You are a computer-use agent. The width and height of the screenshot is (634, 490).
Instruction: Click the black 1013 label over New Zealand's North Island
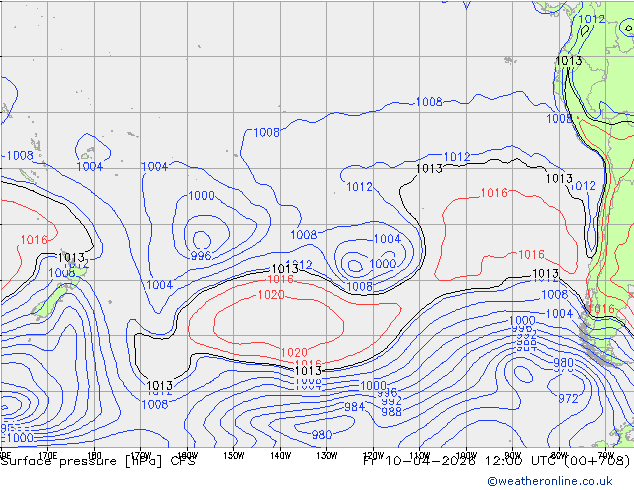(71, 258)
